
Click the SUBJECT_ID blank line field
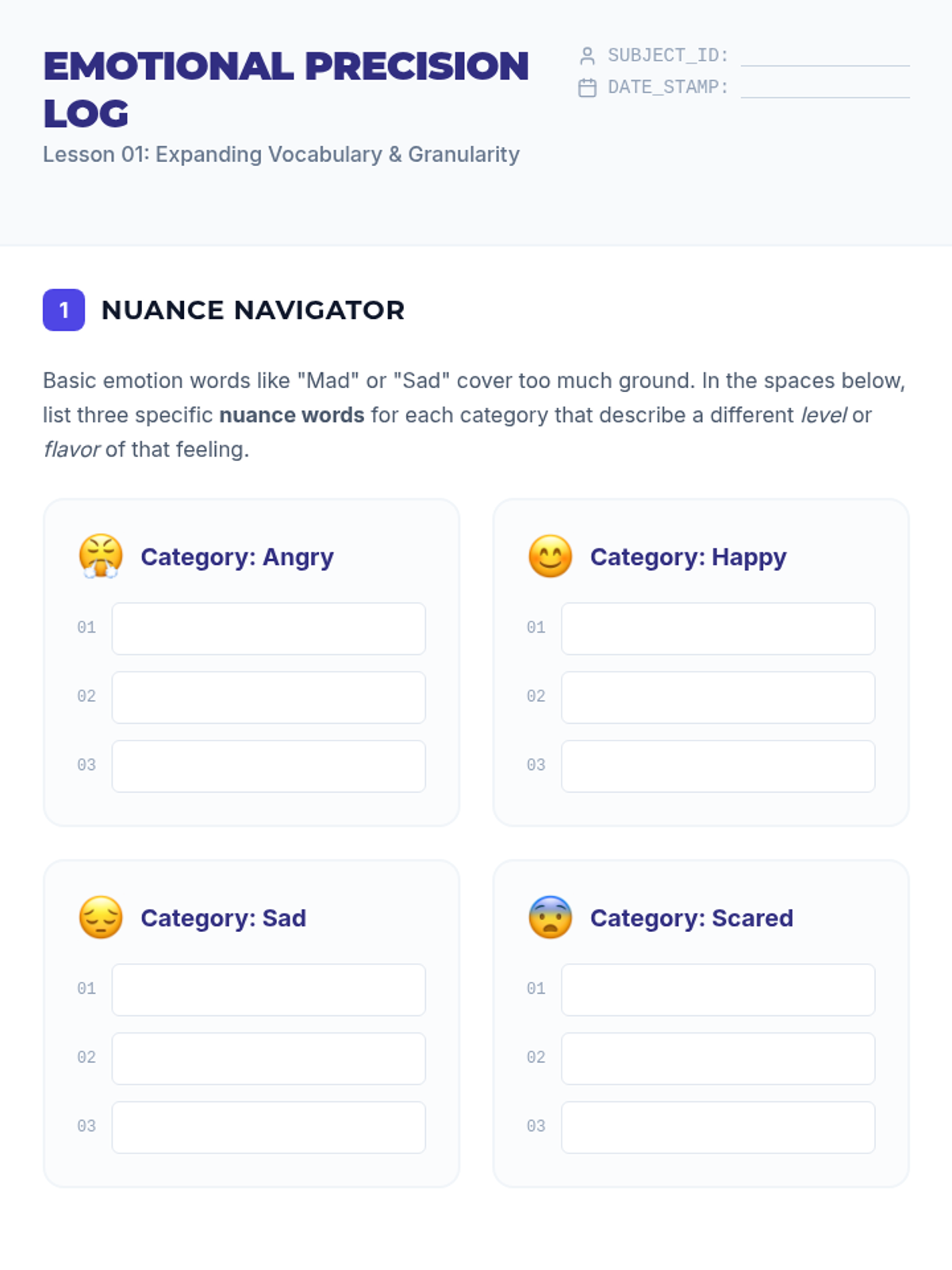click(x=825, y=56)
